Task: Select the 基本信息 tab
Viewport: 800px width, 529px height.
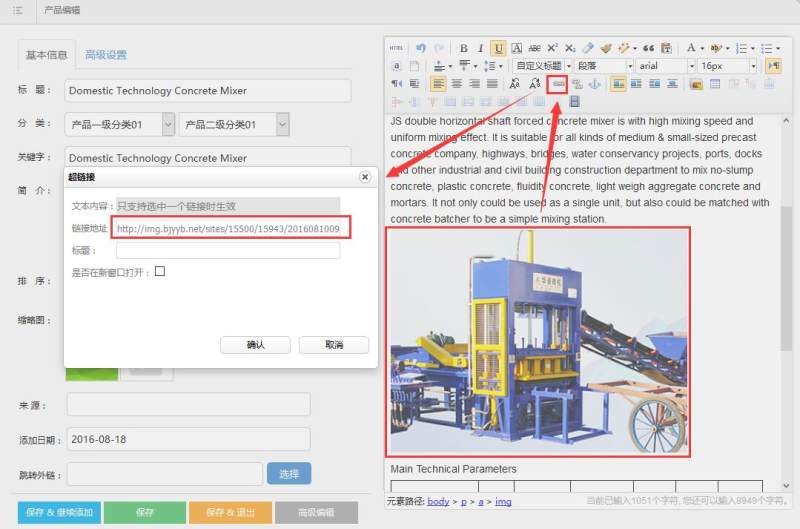Action: (x=47, y=55)
